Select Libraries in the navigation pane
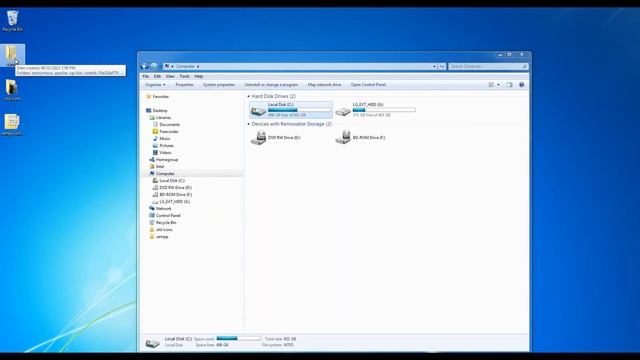This screenshot has height=360, width=640. point(163,118)
